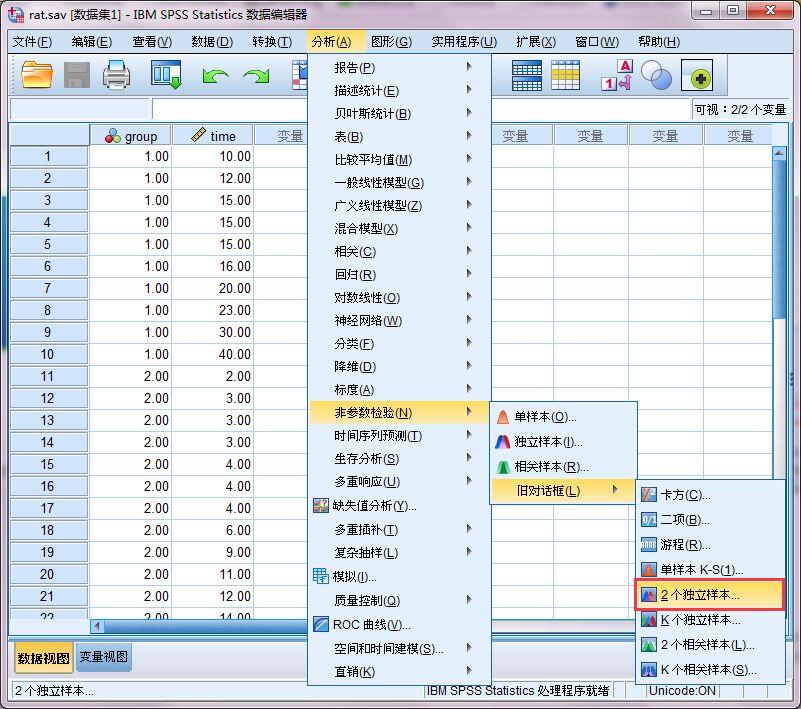Viewport: 801px width, 709px height.
Task: Click the Recall recently used dialogs icon
Action: click(x=166, y=75)
